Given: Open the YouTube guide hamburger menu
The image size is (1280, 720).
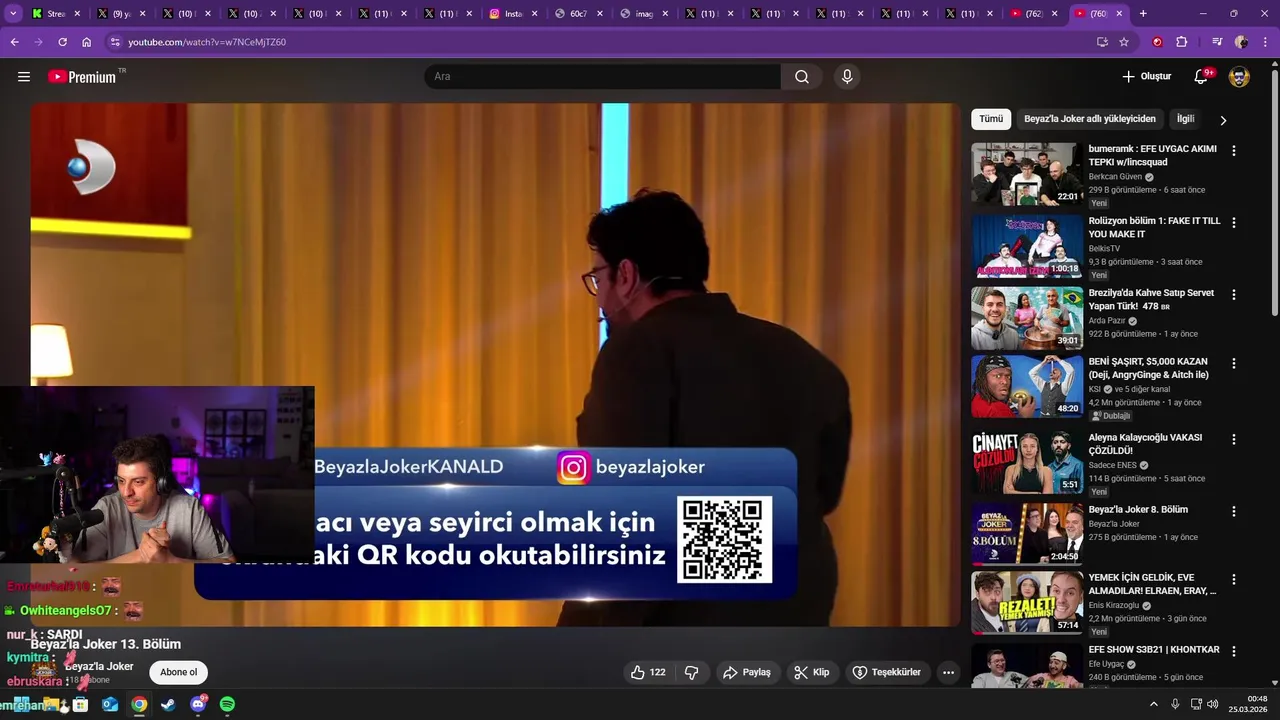Looking at the screenshot, I should click(x=24, y=77).
